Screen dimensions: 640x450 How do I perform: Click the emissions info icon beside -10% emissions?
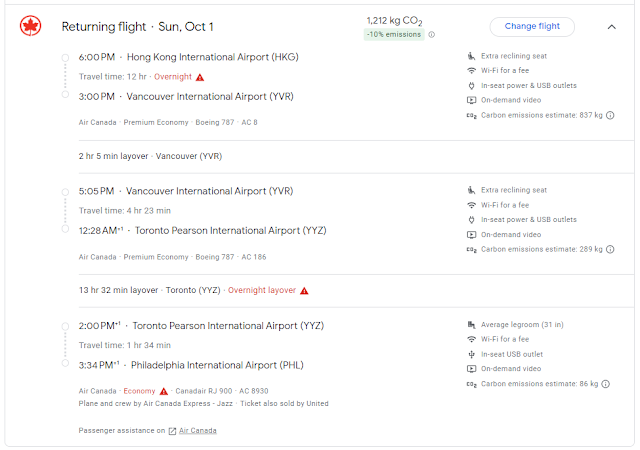click(432, 34)
